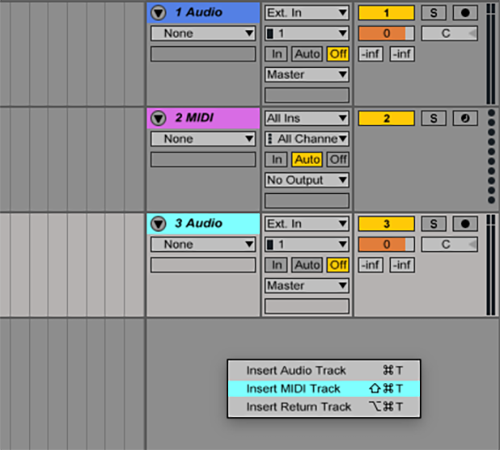Select the 2 MIDI track title bar

203,118
